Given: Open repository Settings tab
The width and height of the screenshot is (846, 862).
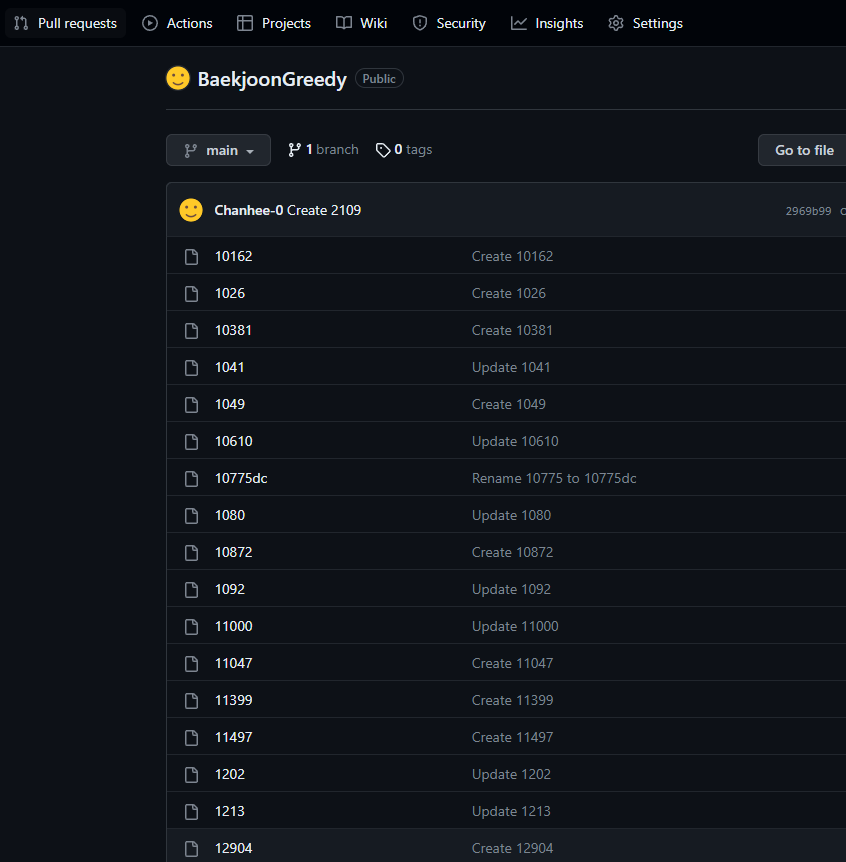Looking at the screenshot, I should point(646,23).
